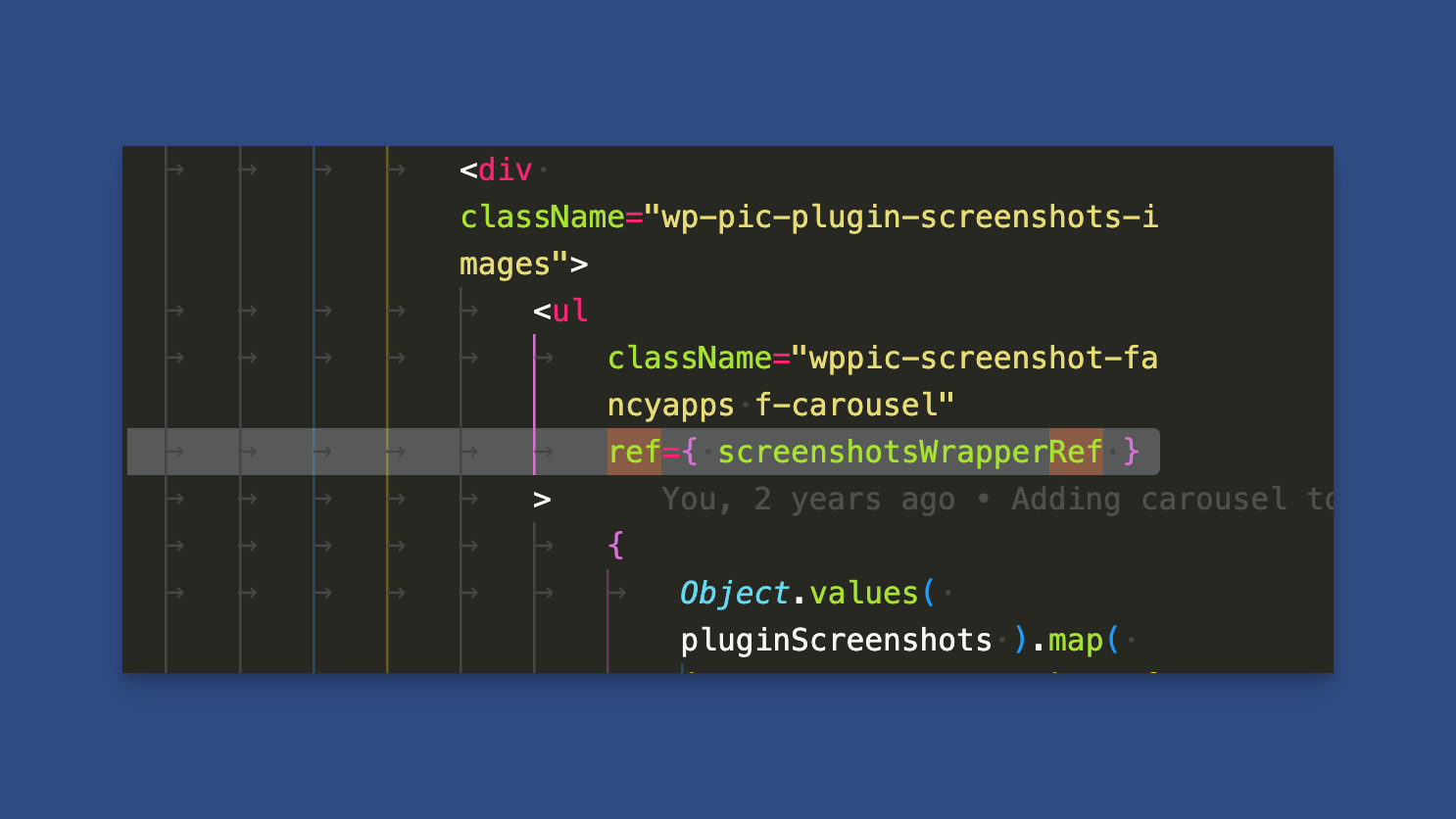The image size is (1456, 819).
Task: Click the "wp-pic-plugin-screenshots-i" string text
Action: click(x=909, y=217)
